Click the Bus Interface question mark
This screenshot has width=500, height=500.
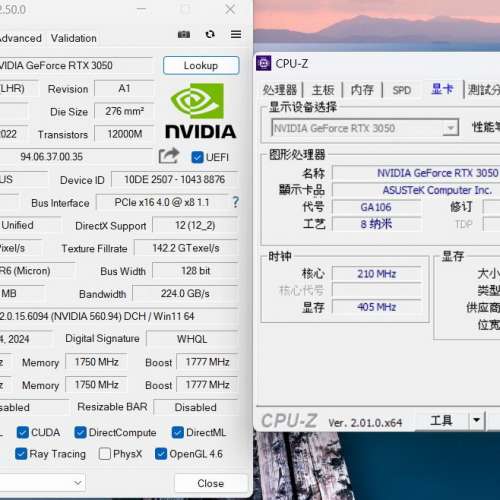pos(235,202)
